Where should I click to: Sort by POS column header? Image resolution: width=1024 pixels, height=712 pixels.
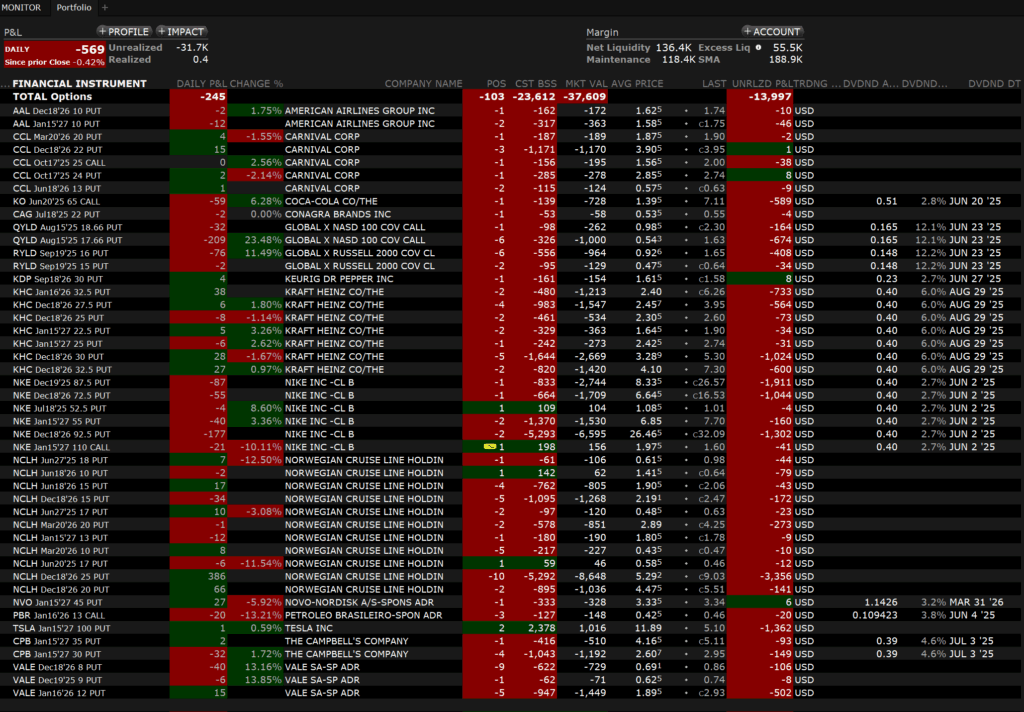click(496, 84)
